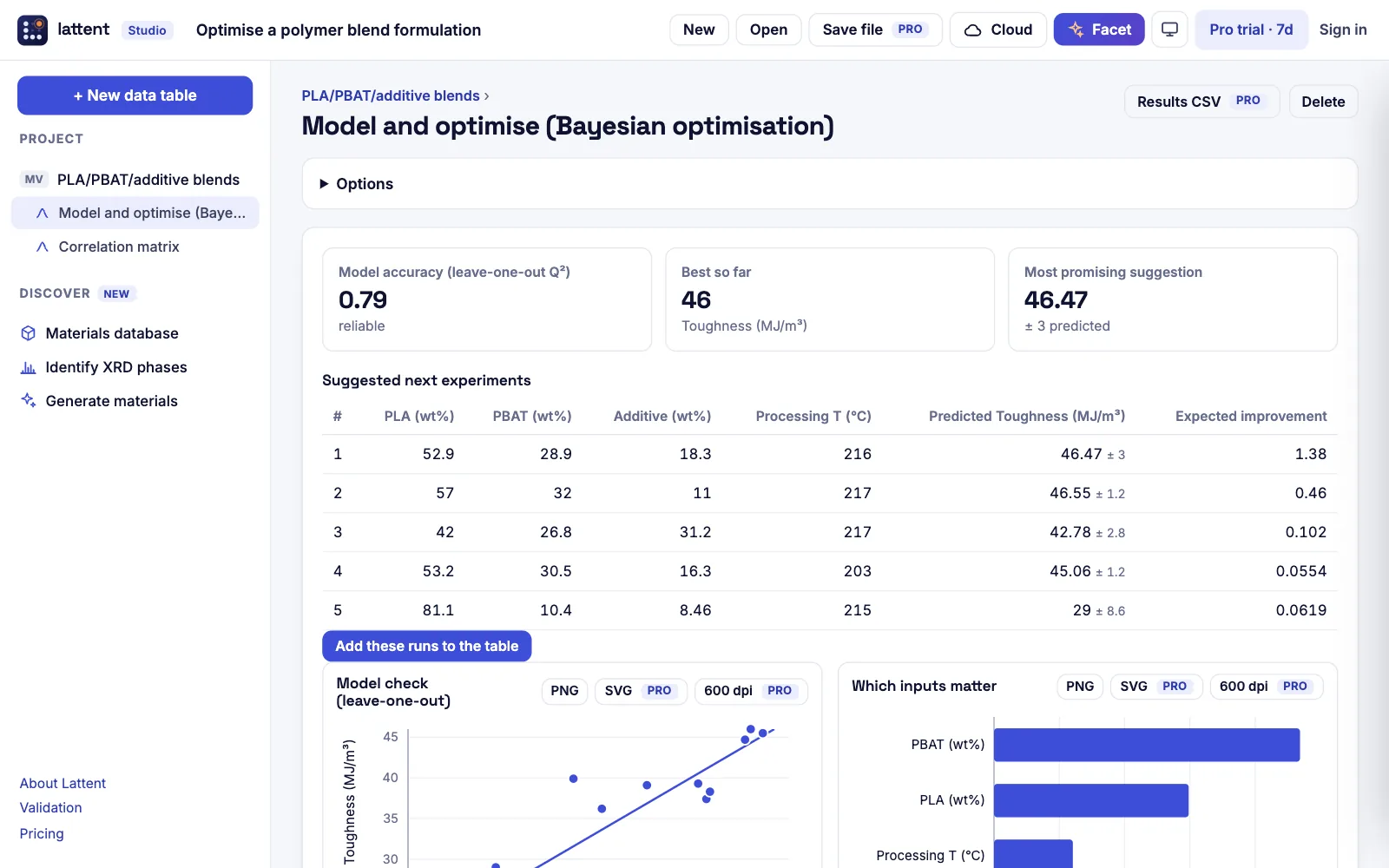This screenshot has width=1389, height=868.
Task: Click the cloud icon in Cloud button
Action: click(973, 30)
